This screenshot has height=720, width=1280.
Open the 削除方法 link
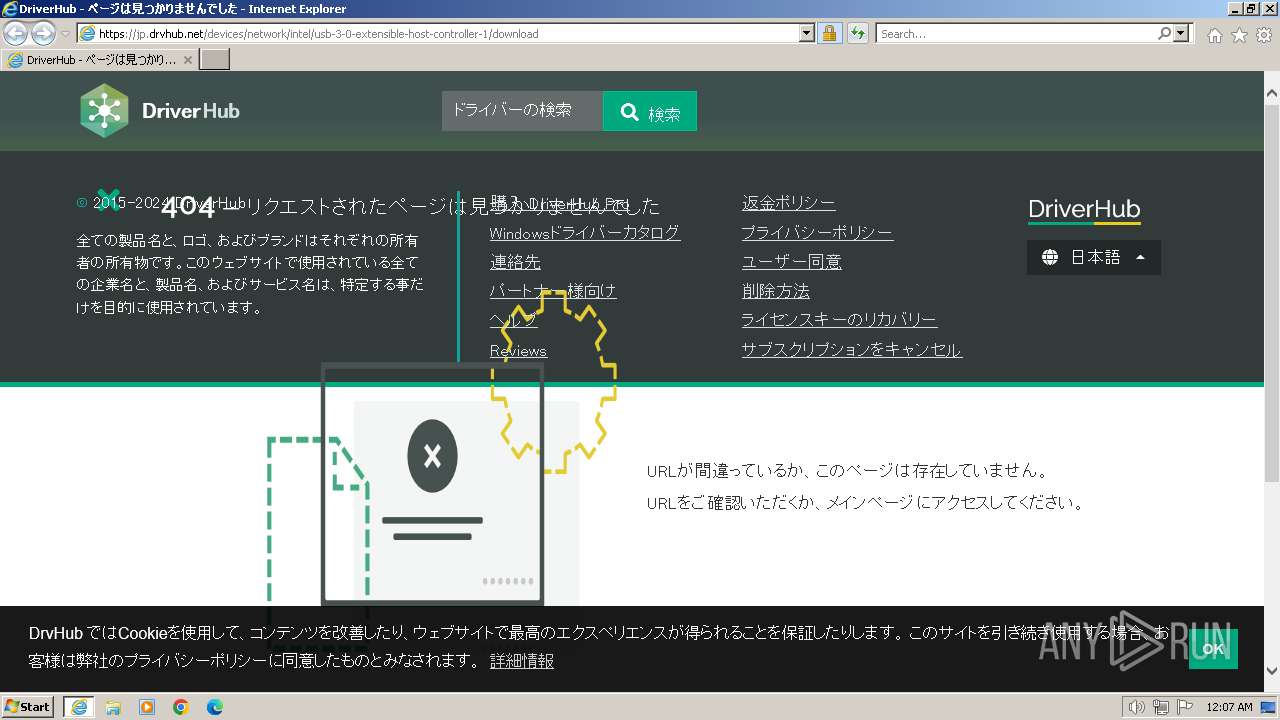coord(775,291)
